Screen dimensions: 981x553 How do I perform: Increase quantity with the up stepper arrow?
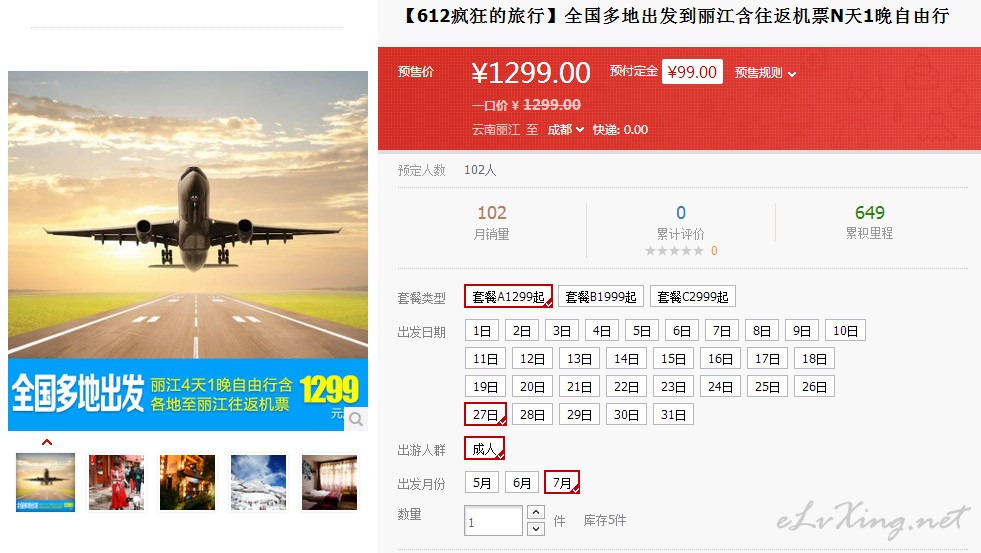point(536,512)
